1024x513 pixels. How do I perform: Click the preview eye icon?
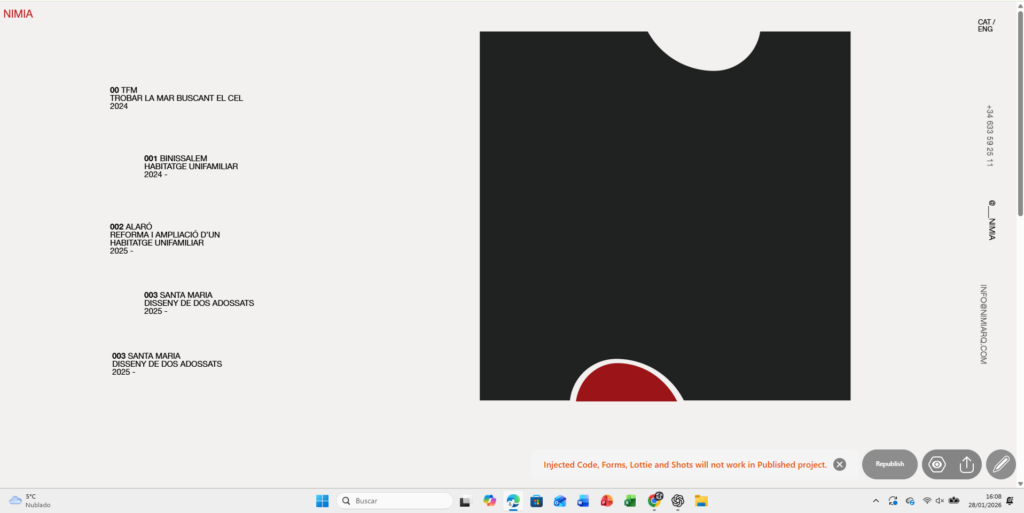pyautogui.click(x=937, y=464)
